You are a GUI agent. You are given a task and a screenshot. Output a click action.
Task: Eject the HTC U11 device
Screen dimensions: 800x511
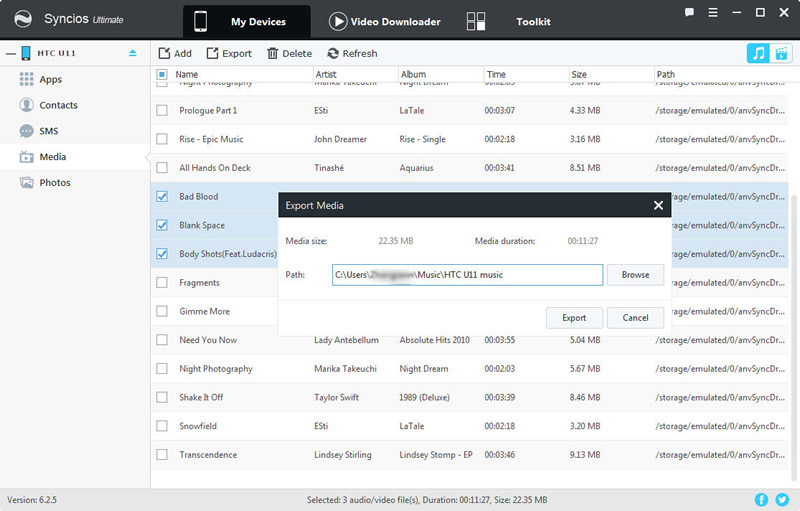coord(133,53)
